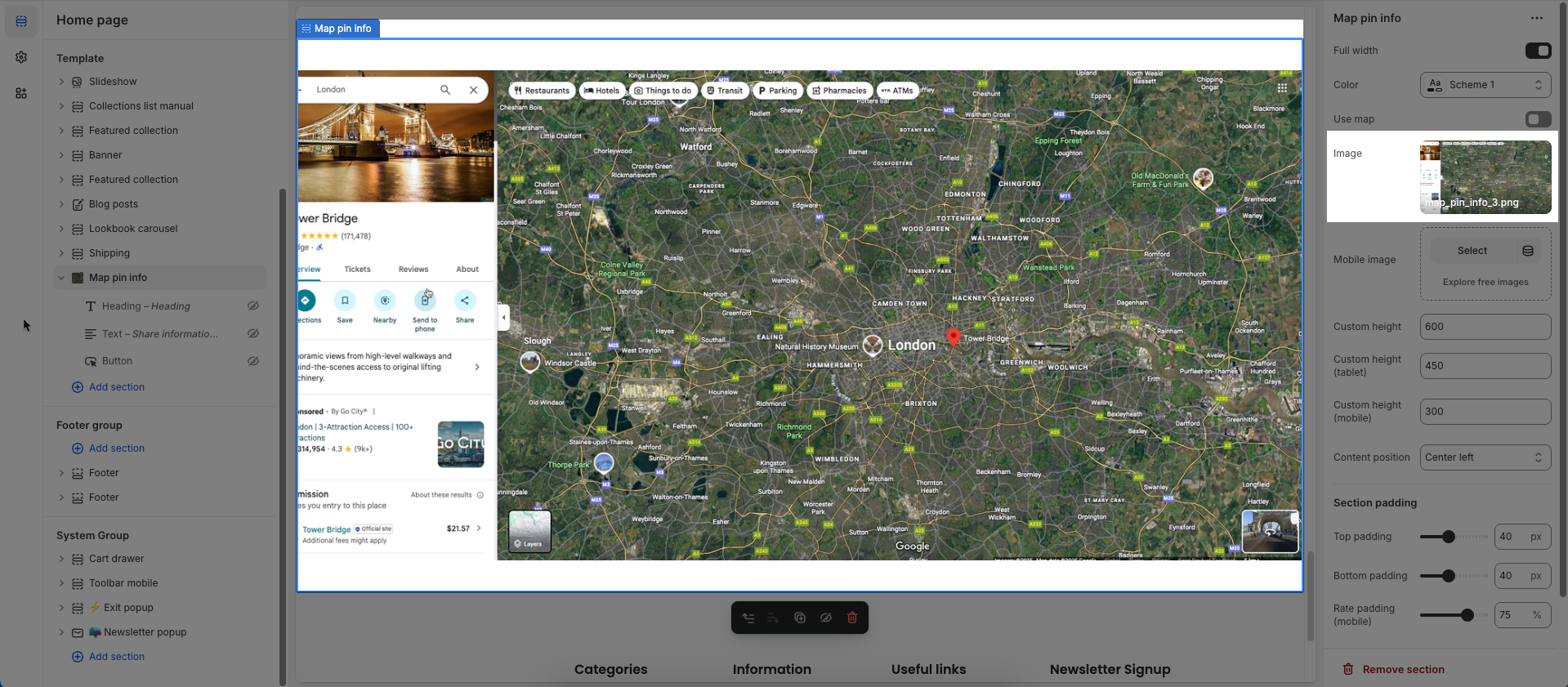The image size is (1568, 687).
Task: Toggle visibility of the Text block
Action: point(253,334)
